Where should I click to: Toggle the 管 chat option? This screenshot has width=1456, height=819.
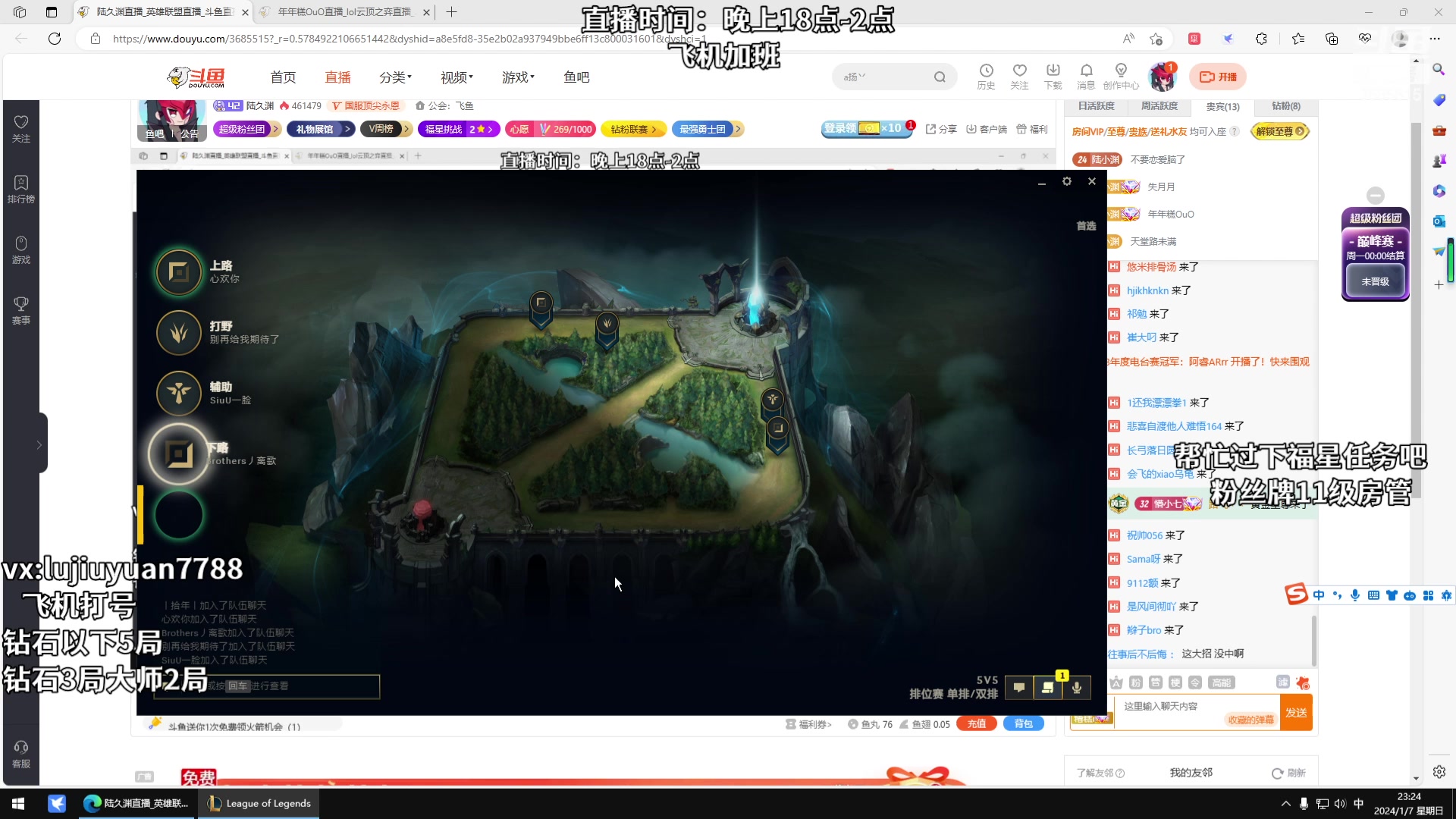pos(1155,682)
